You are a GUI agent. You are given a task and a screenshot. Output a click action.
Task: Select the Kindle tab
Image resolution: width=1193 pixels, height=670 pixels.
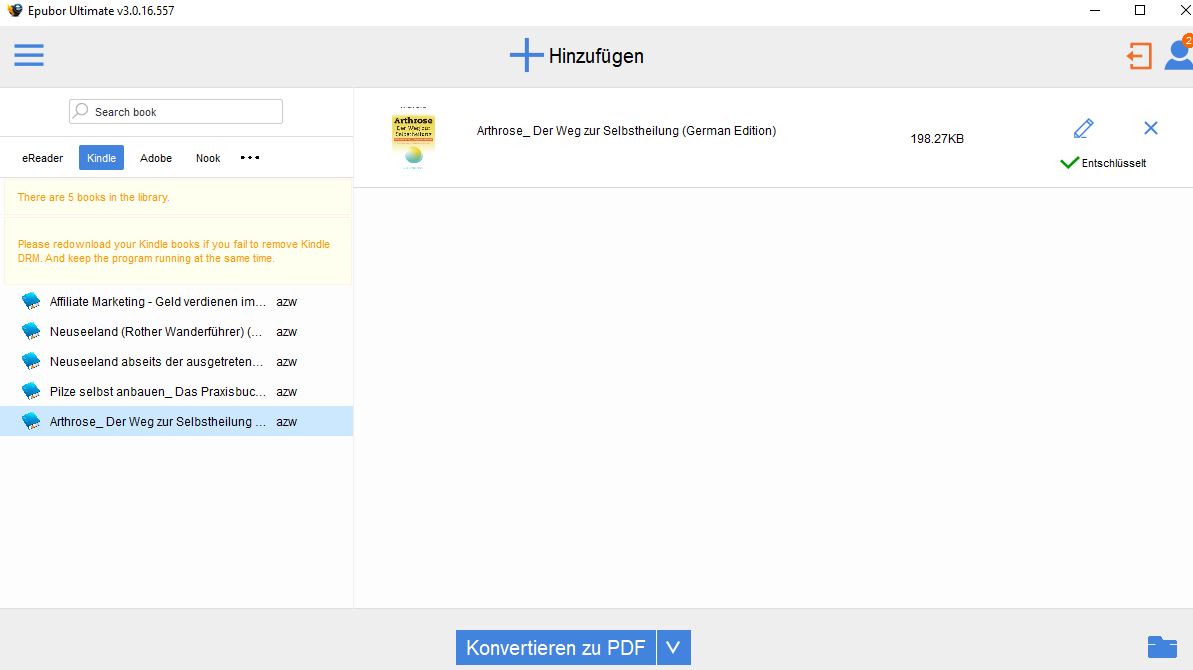pyautogui.click(x=100, y=157)
